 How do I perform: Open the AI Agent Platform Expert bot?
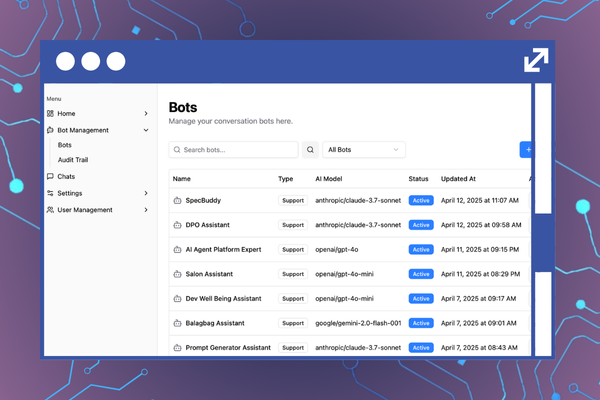click(223, 250)
